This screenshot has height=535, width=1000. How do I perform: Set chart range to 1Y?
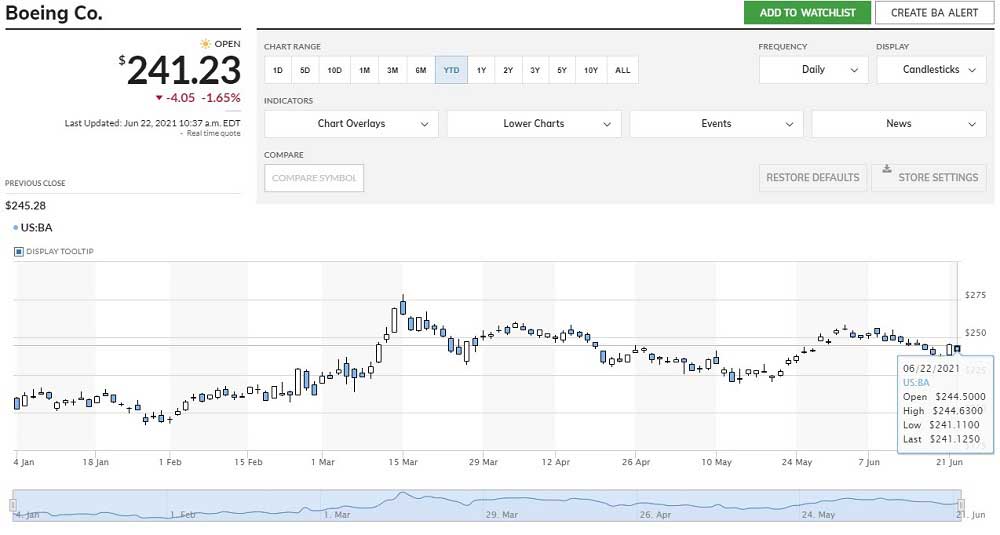[x=481, y=70]
